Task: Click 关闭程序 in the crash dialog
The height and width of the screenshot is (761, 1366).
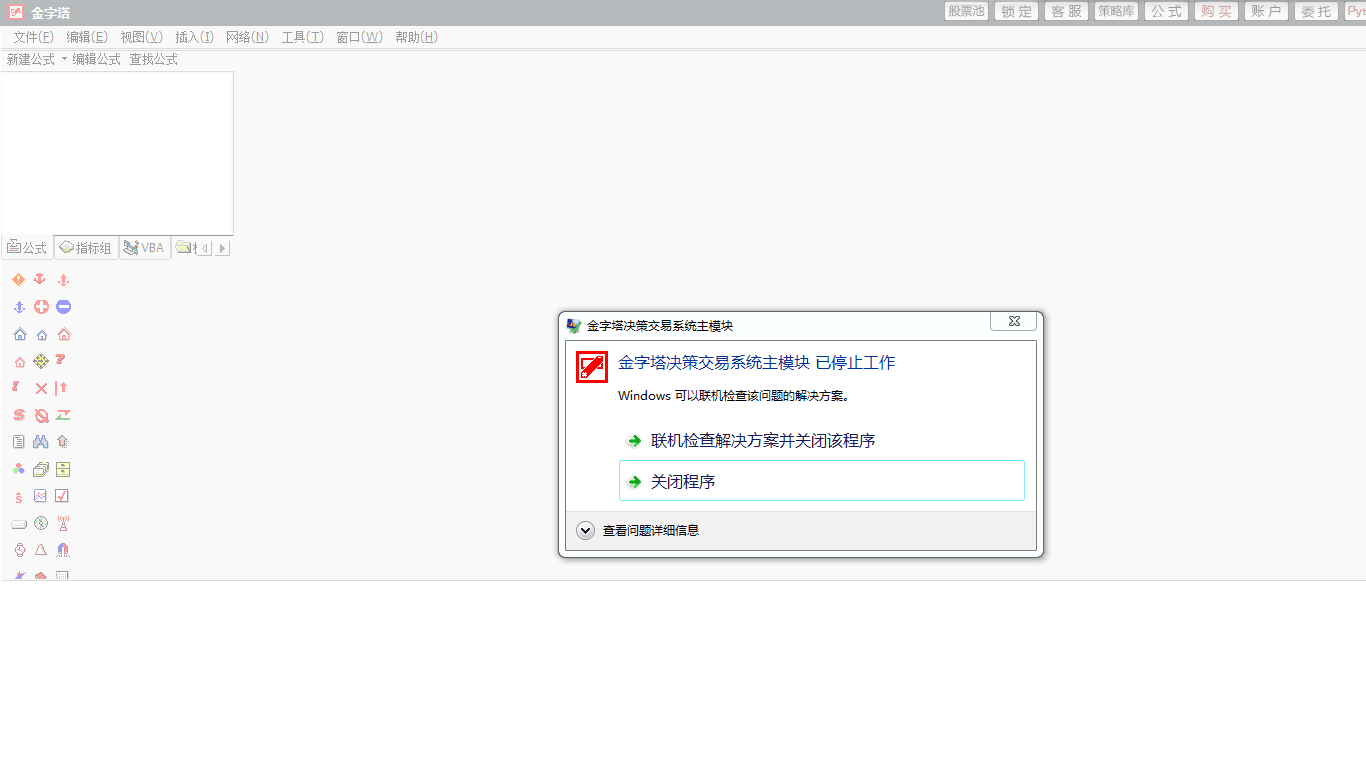Action: [x=822, y=481]
